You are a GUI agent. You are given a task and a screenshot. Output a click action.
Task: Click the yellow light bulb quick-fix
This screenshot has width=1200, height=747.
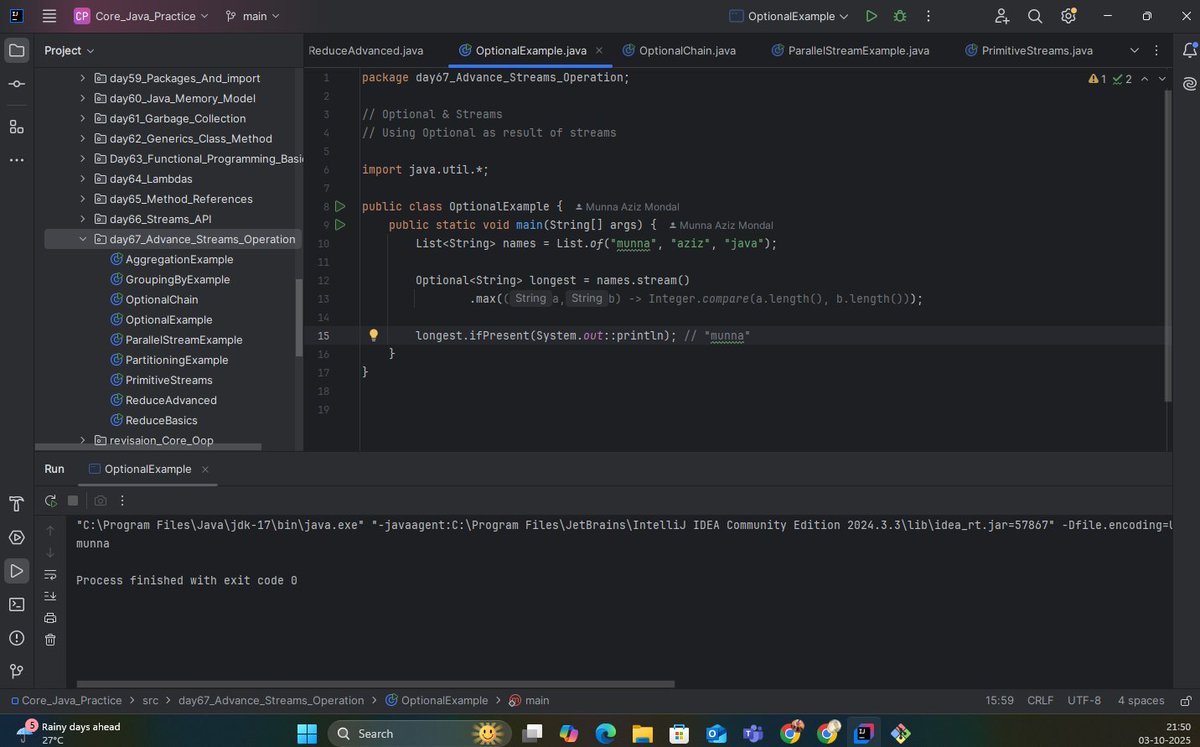373,335
